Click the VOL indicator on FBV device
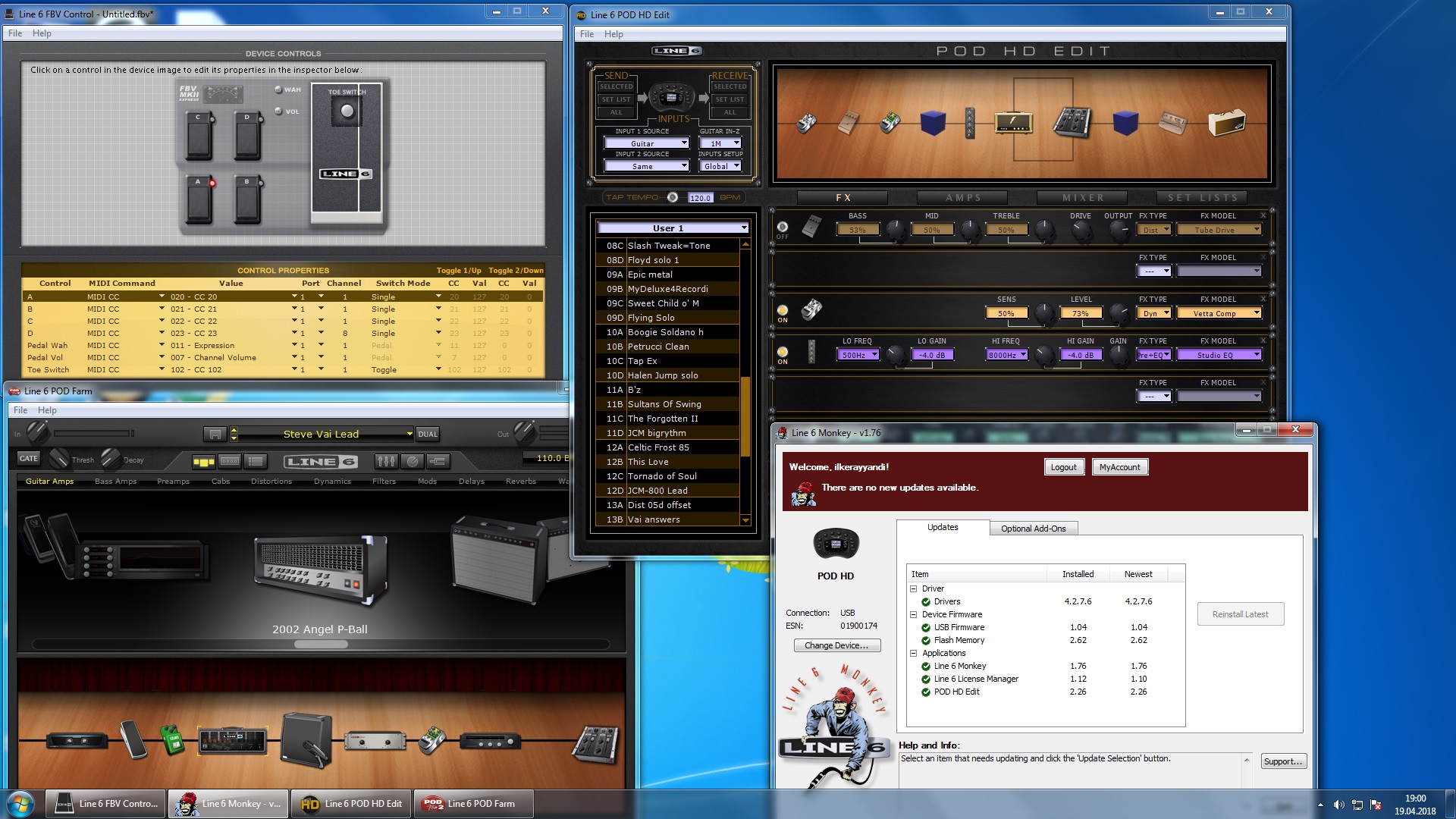The image size is (1456, 819). 278,111
